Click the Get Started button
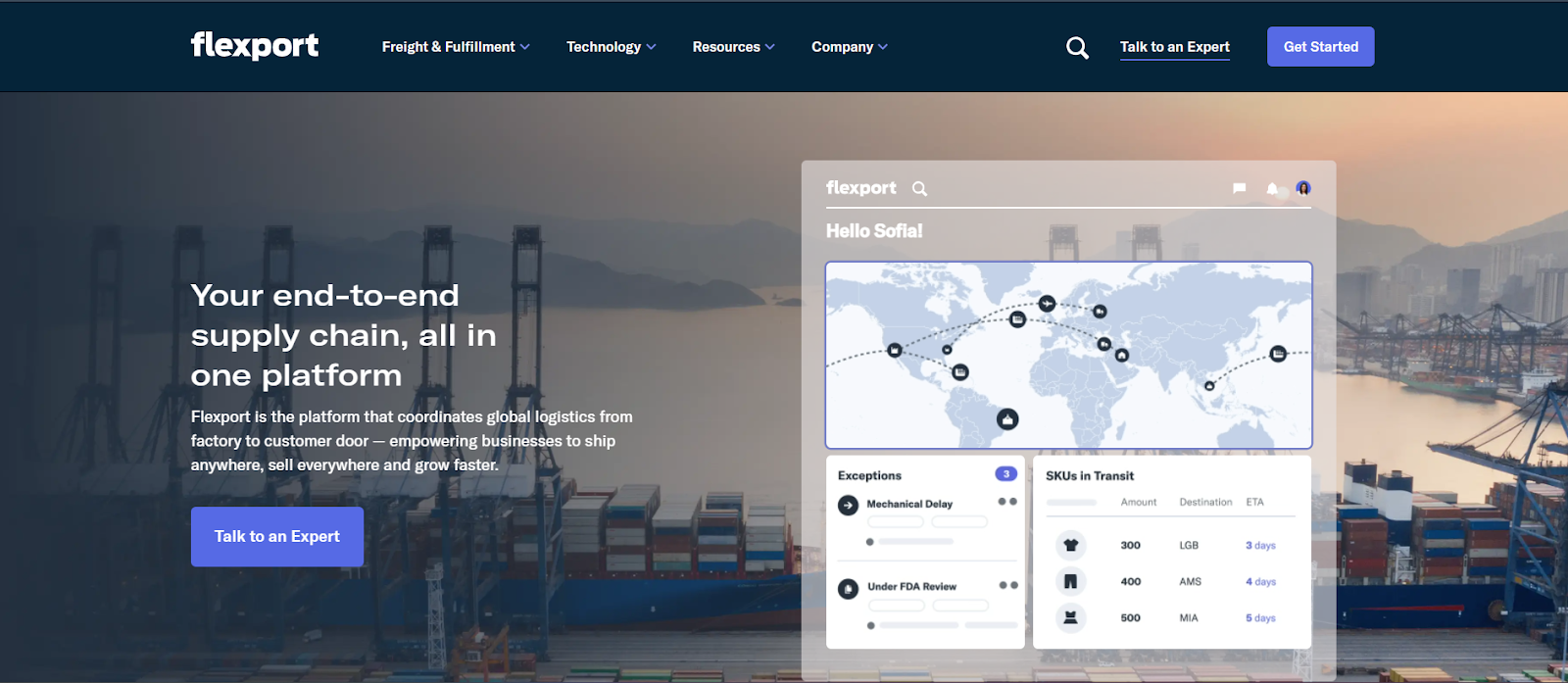Viewport: 1568px width, 683px height. point(1321,47)
